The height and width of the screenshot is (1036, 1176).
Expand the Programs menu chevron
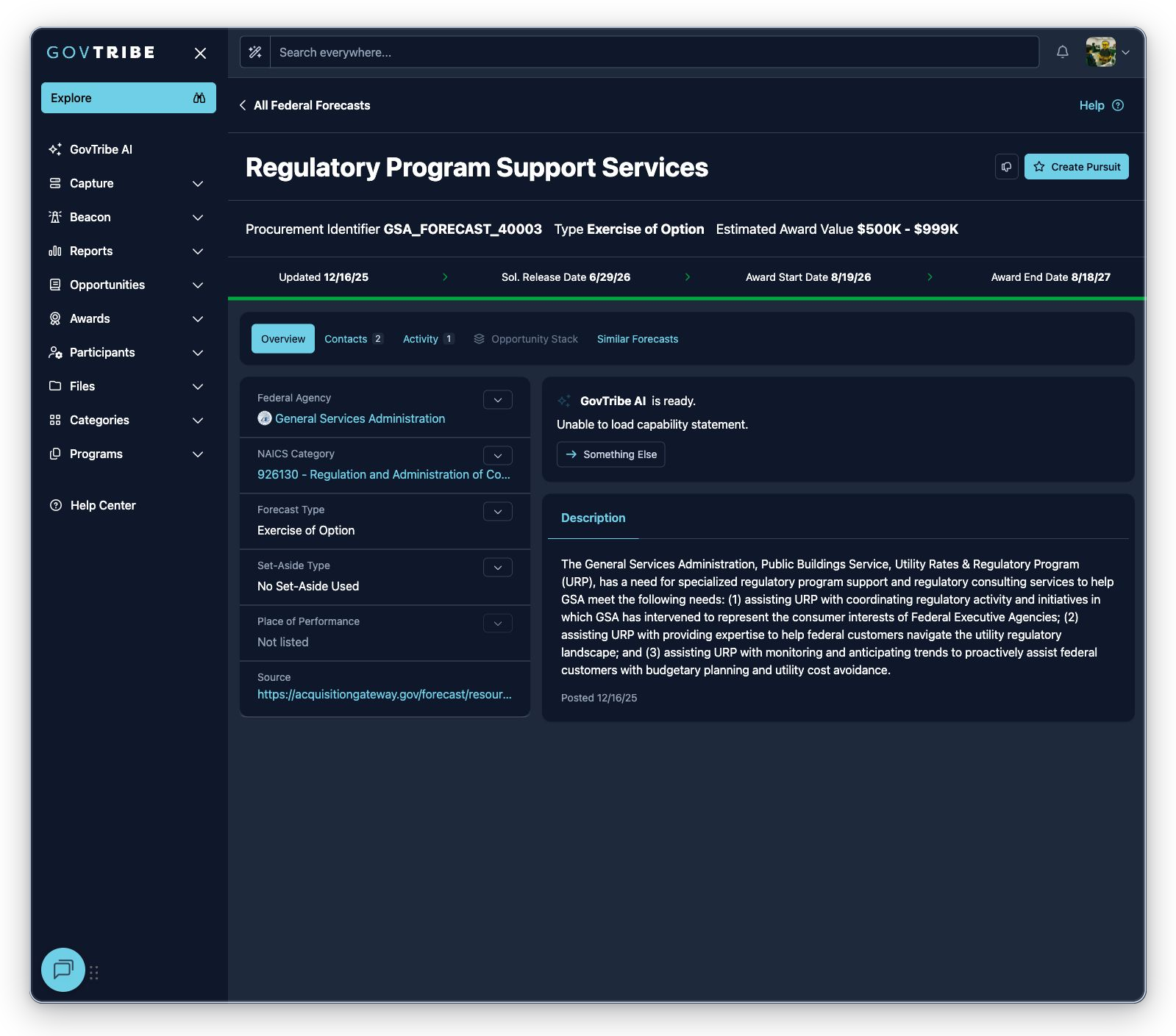click(198, 454)
